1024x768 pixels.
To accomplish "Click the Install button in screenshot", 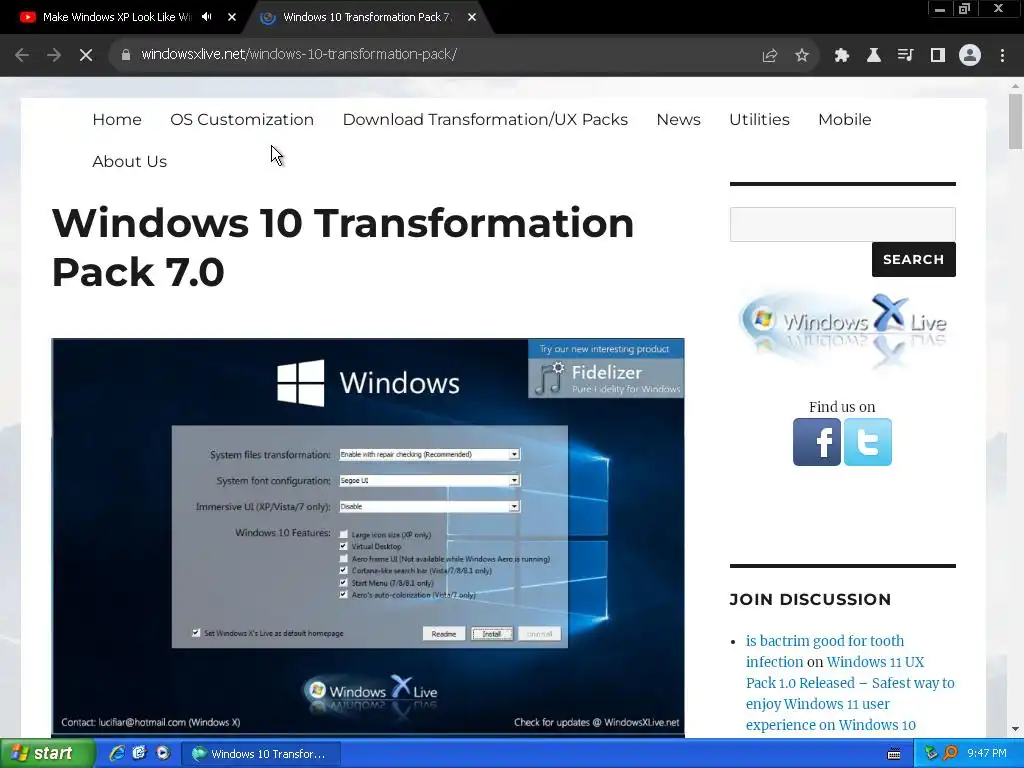I will [492, 634].
